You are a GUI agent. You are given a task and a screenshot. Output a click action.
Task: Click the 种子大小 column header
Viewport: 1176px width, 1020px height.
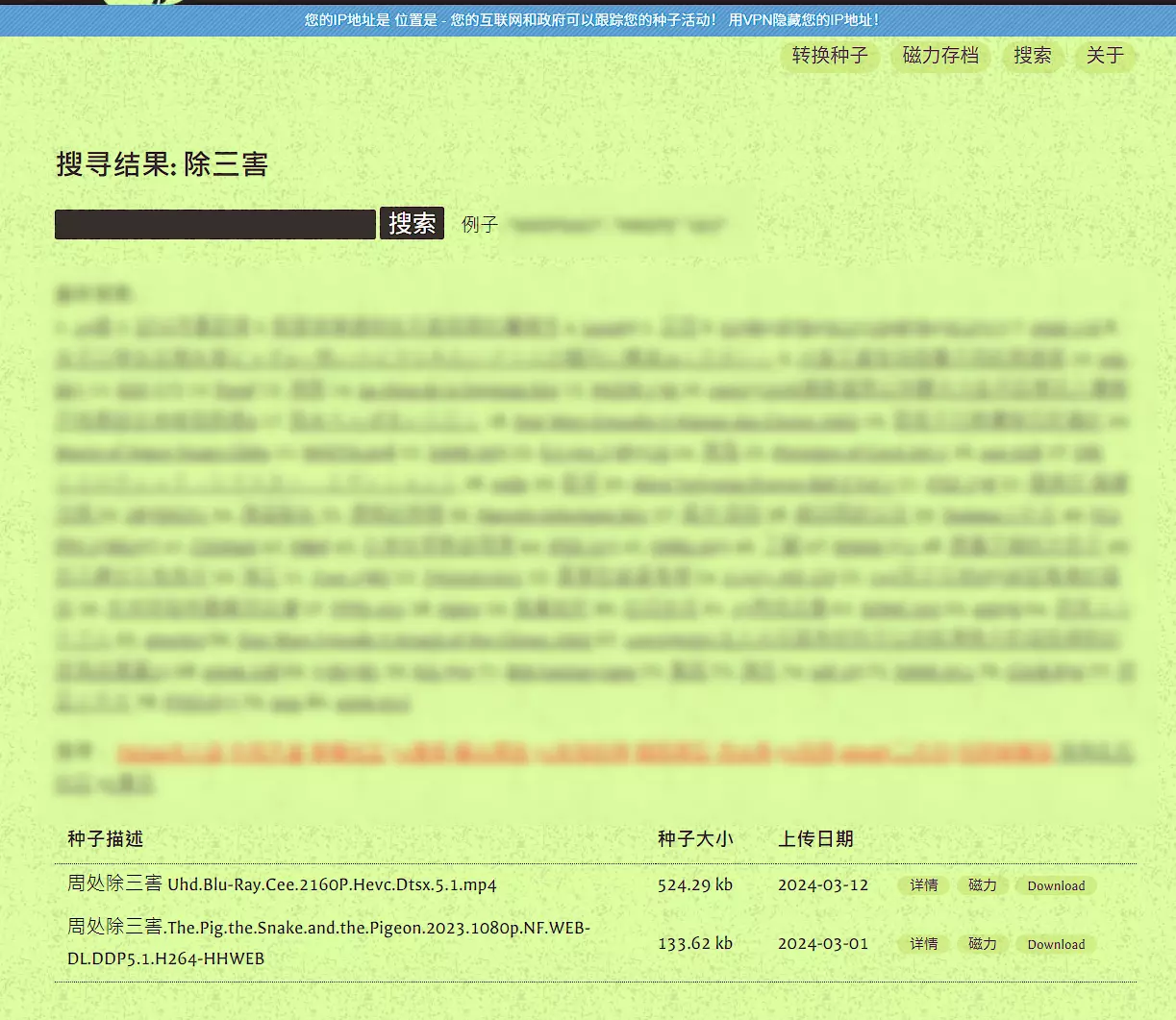pyautogui.click(x=694, y=839)
